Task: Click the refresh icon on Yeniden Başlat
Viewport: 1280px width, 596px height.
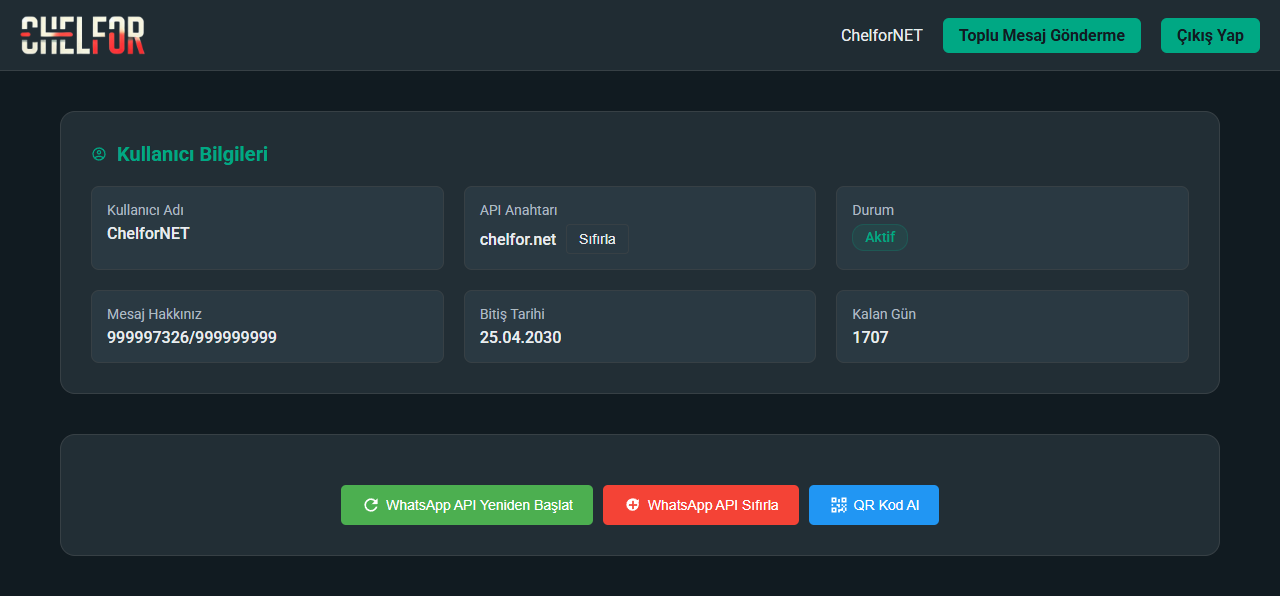Action: [x=371, y=505]
